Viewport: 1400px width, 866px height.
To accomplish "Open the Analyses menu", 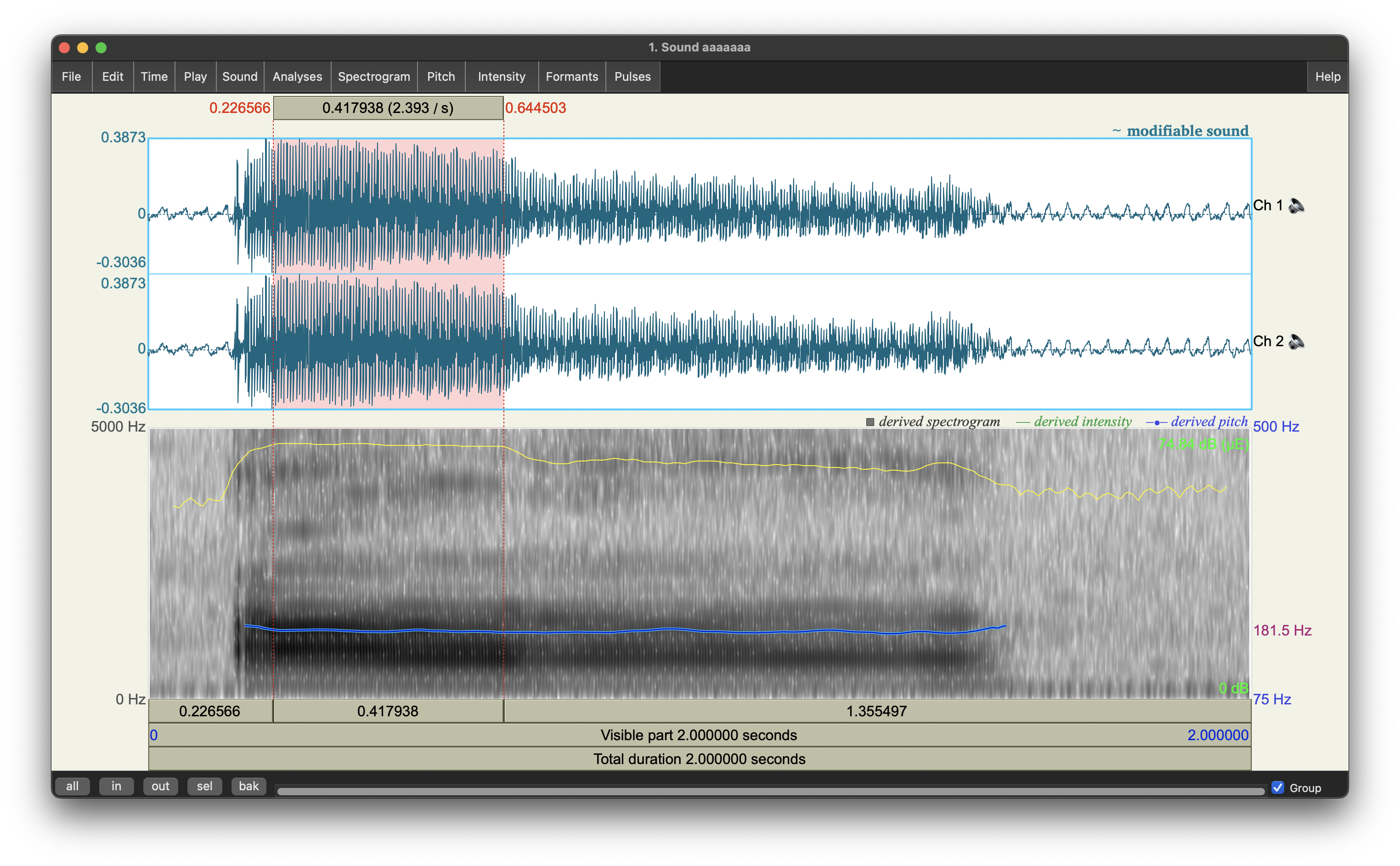I will click(297, 77).
